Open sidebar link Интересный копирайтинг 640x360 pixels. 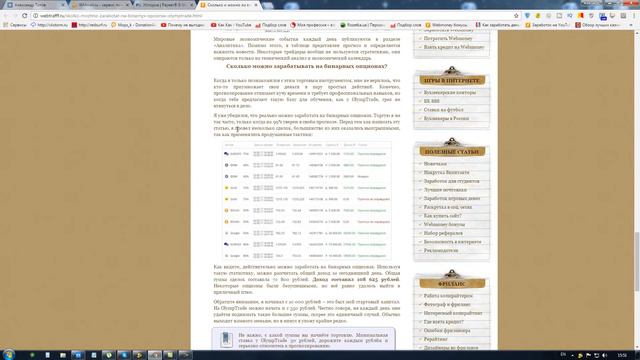(x=453, y=313)
